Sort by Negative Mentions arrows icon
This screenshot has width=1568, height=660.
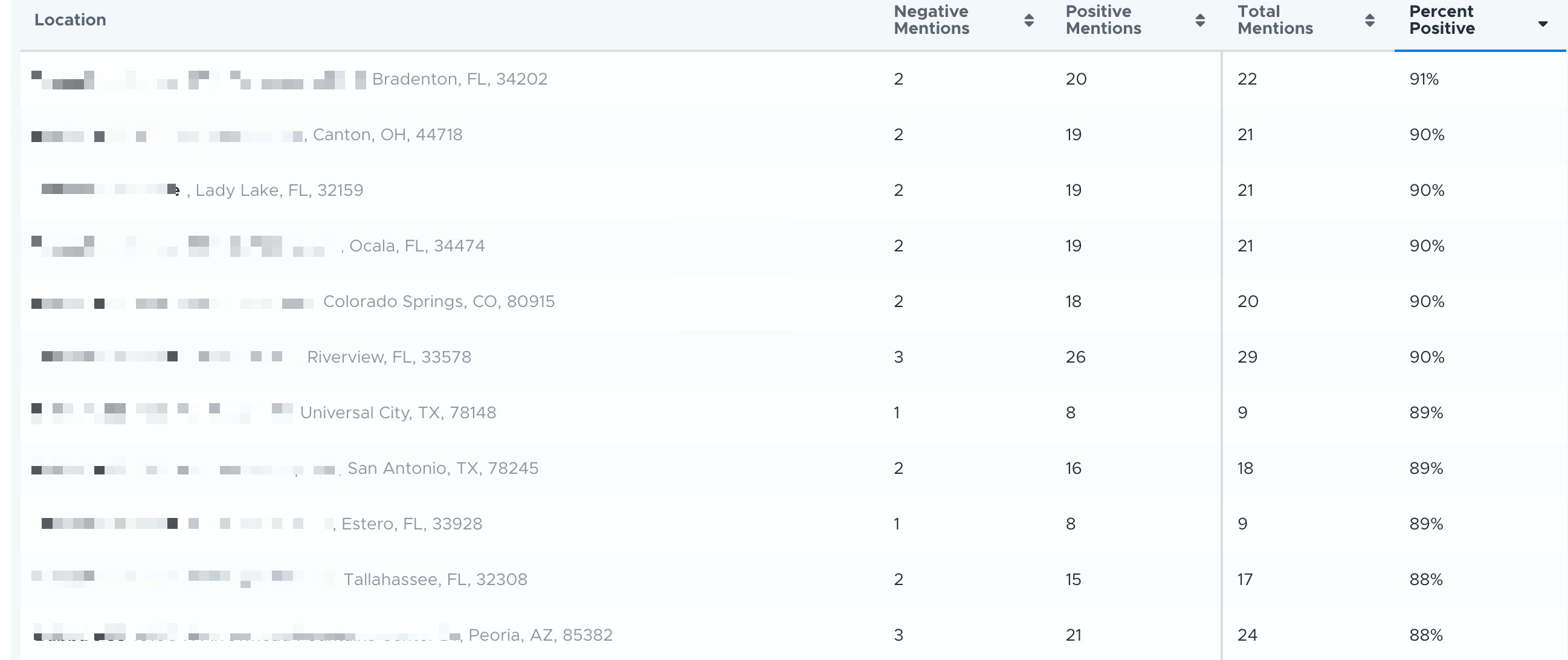(x=1028, y=20)
